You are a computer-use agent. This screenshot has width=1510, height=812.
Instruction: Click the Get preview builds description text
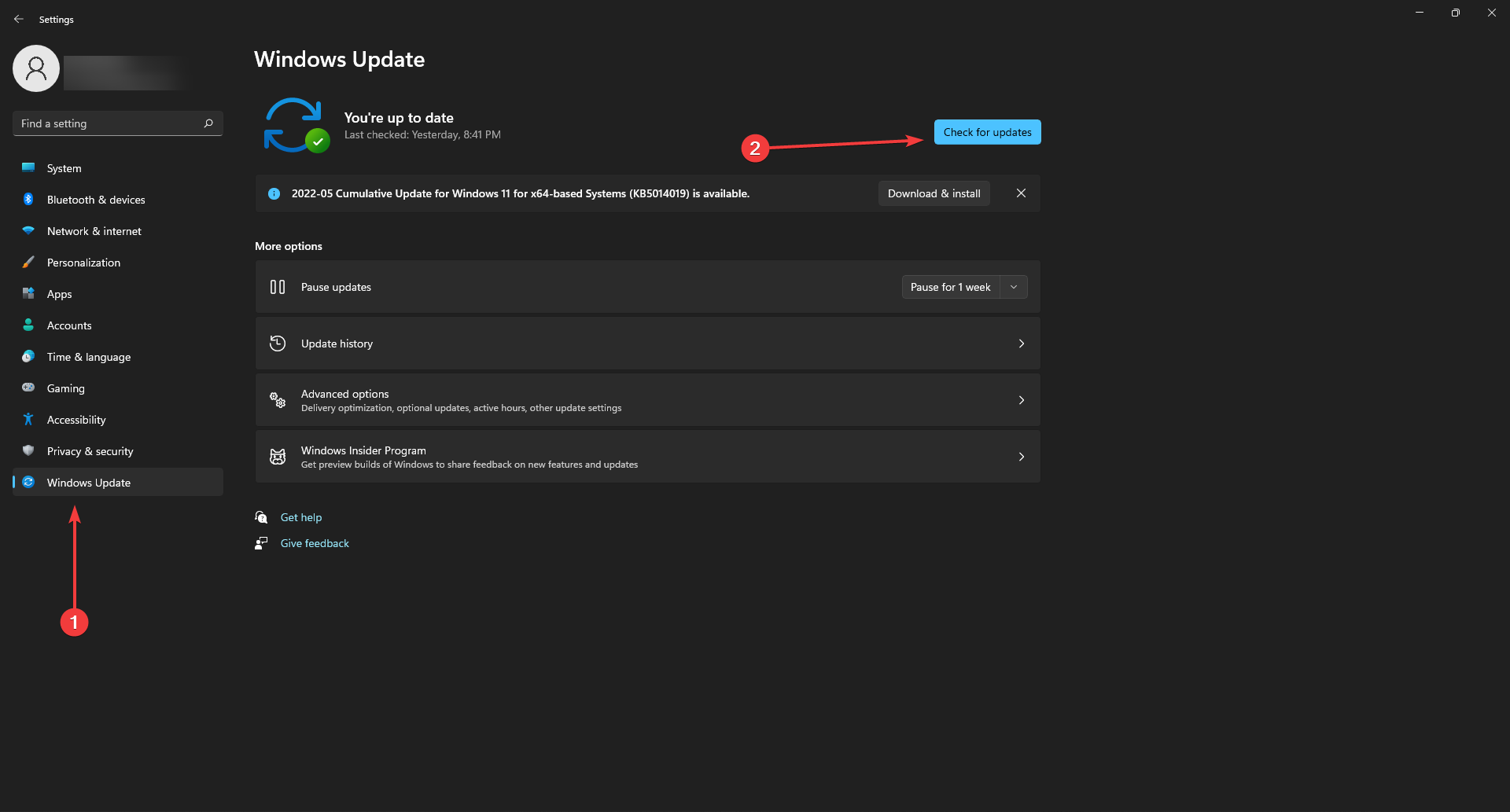coord(470,465)
